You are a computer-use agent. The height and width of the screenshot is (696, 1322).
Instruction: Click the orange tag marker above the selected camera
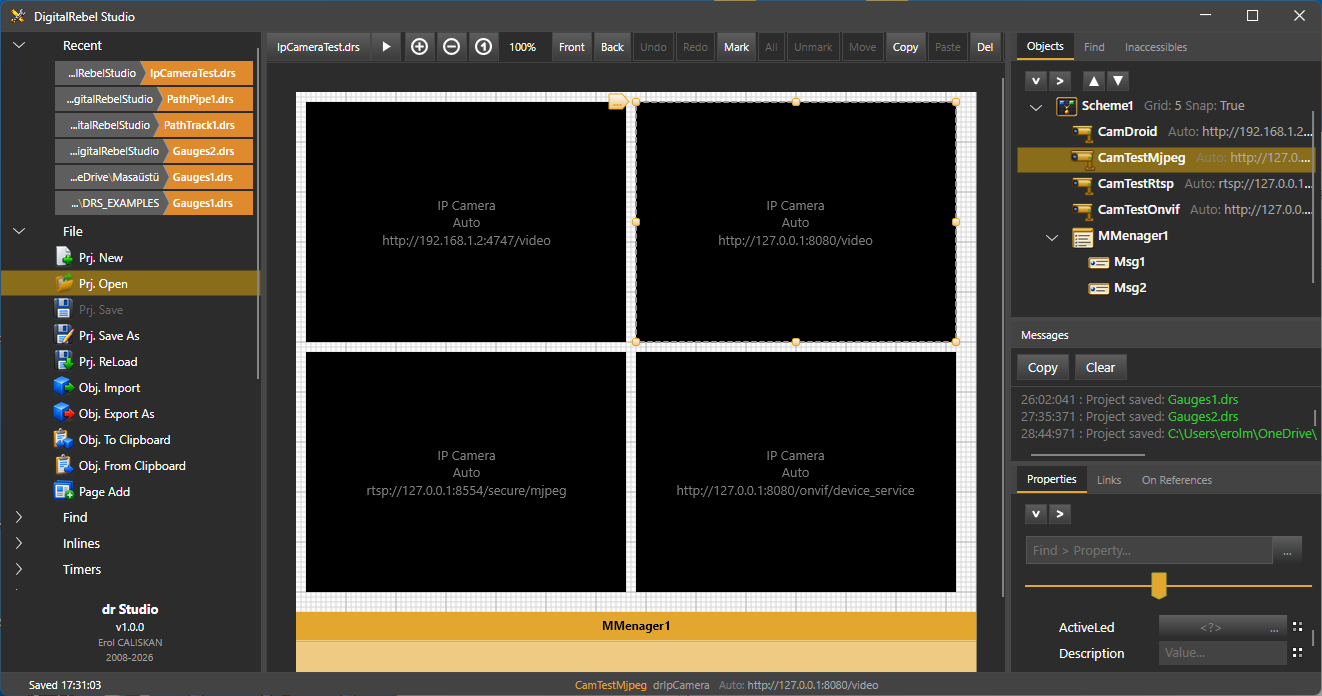click(x=618, y=101)
